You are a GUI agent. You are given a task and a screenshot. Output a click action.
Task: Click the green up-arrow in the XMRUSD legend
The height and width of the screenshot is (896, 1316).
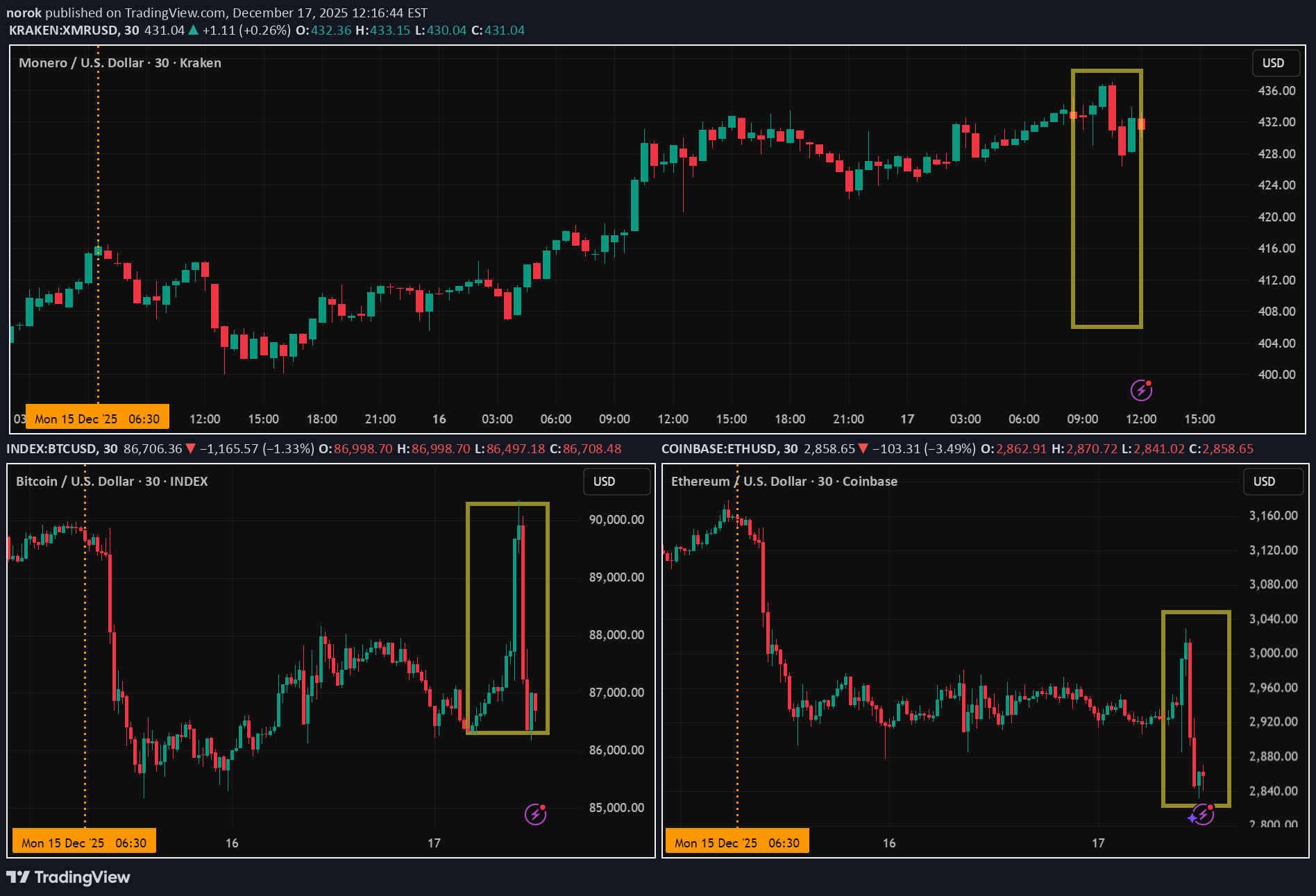(193, 31)
